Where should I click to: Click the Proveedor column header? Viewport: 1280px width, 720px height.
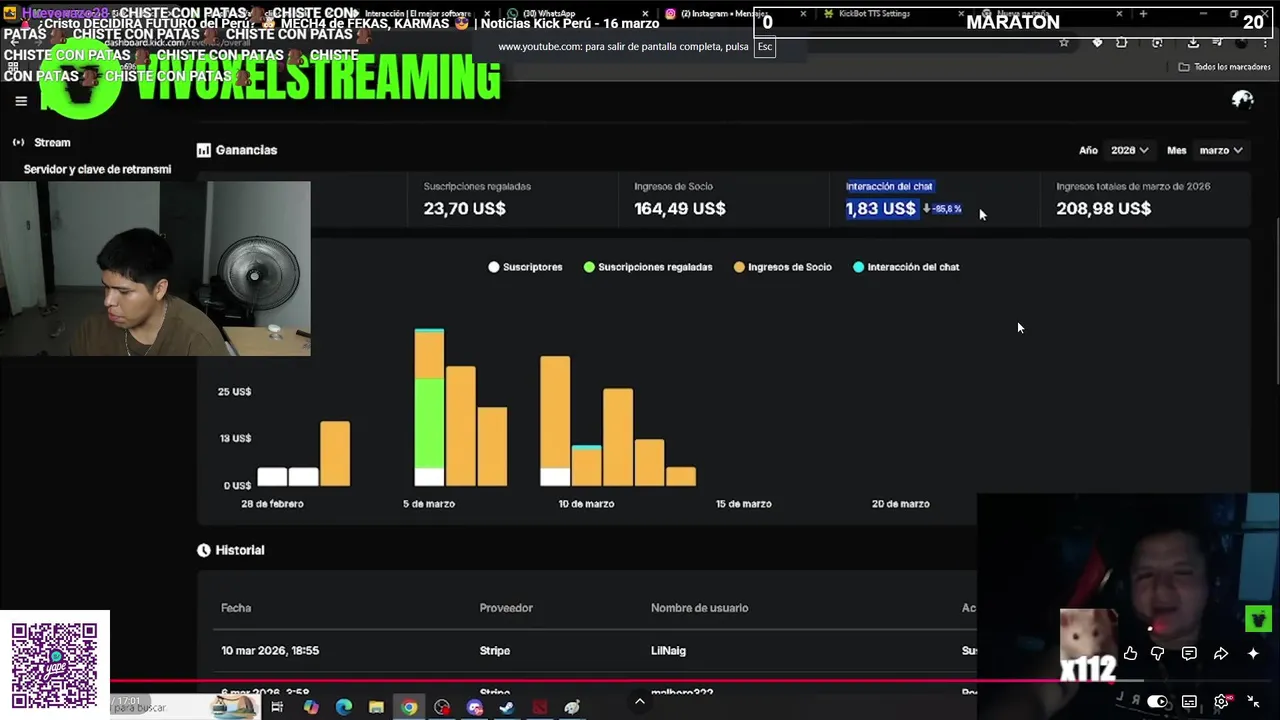(506, 608)
